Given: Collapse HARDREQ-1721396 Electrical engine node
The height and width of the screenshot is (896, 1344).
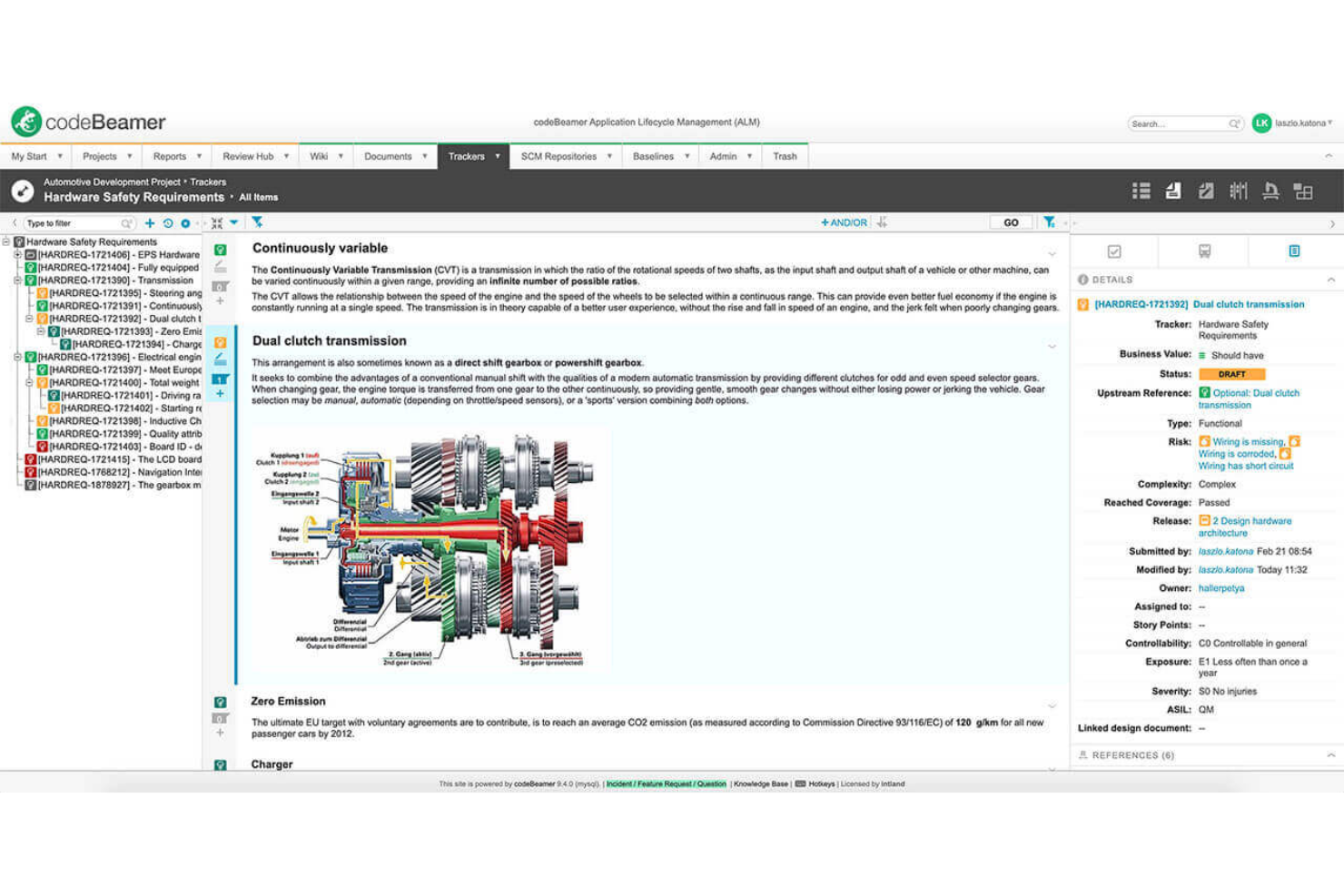Looking at the screenshot, I should (x=17, y=357).
